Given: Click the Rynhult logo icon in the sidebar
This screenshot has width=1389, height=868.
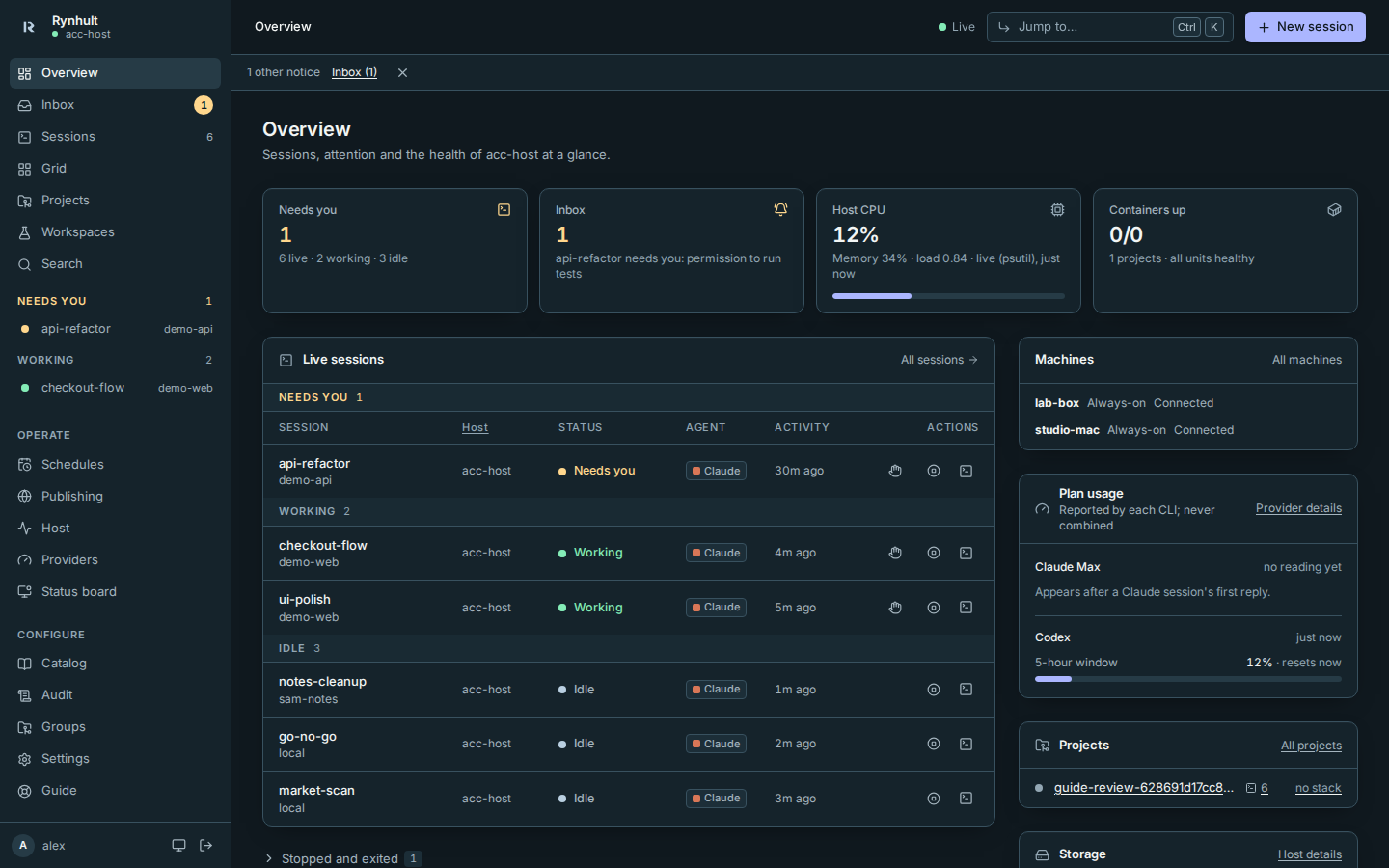Looking at the screenshot, I should pos(28,27).
